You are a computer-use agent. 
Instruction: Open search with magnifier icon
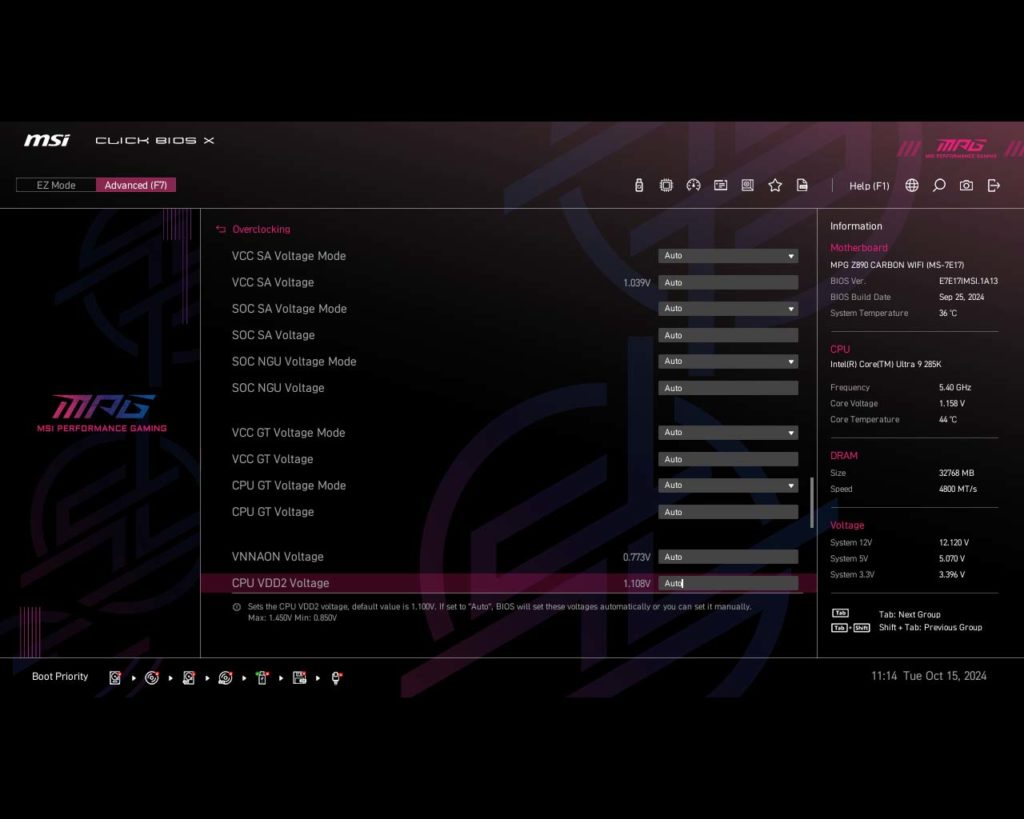click(x=939, y=185)
